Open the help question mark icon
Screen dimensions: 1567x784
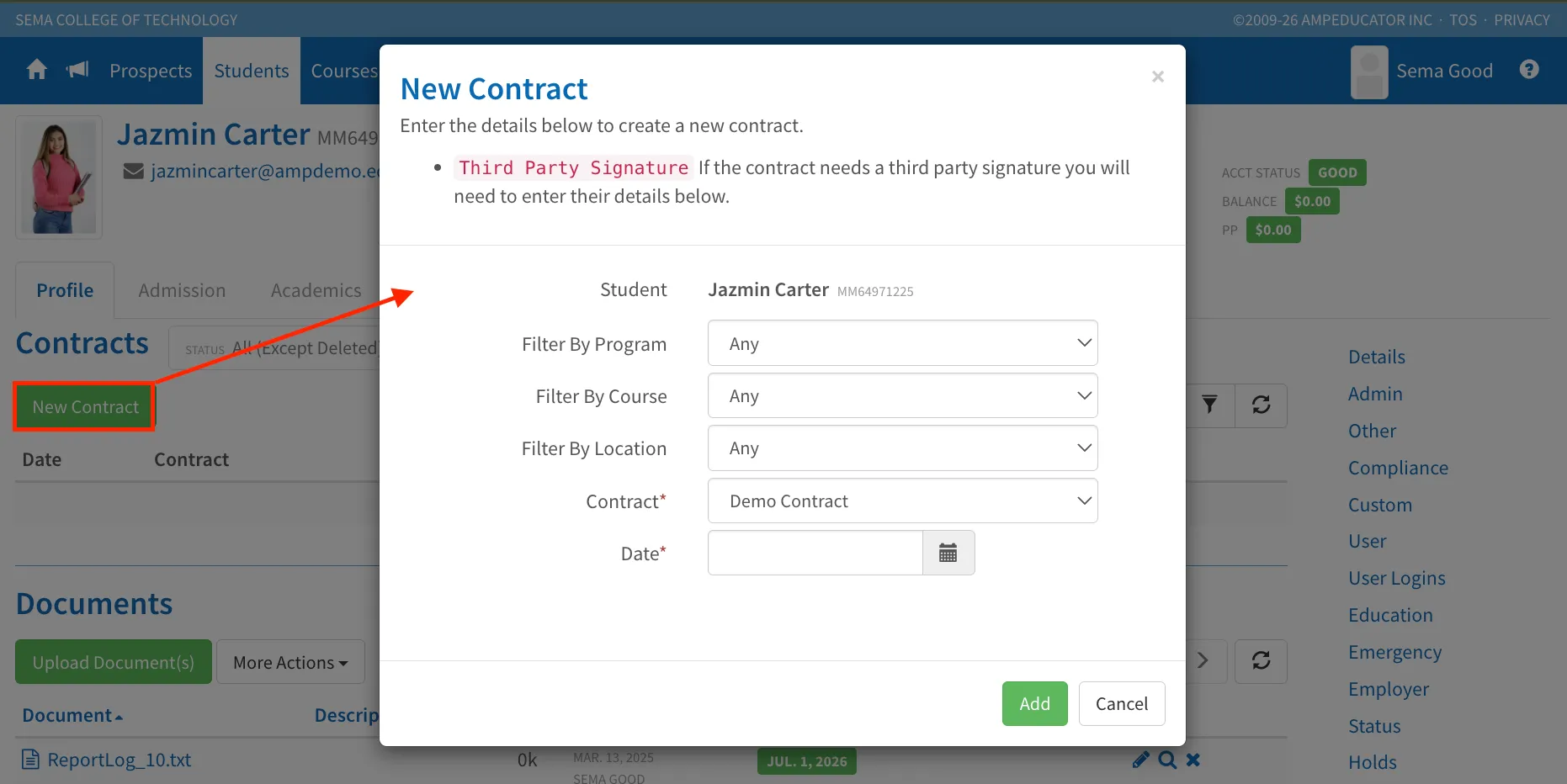click(1529, 69)
